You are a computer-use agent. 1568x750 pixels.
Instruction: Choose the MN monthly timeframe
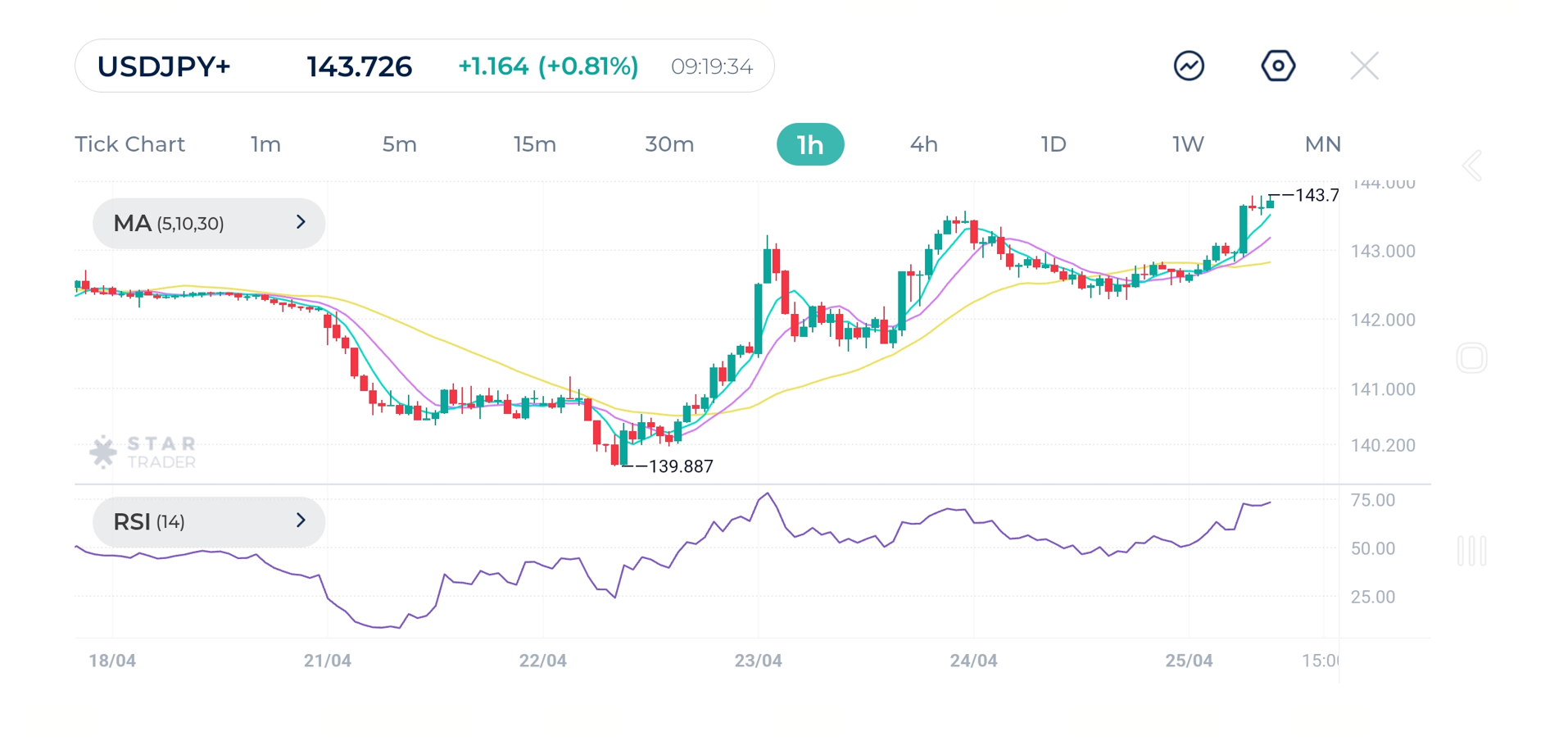(x=1322, y=144)
